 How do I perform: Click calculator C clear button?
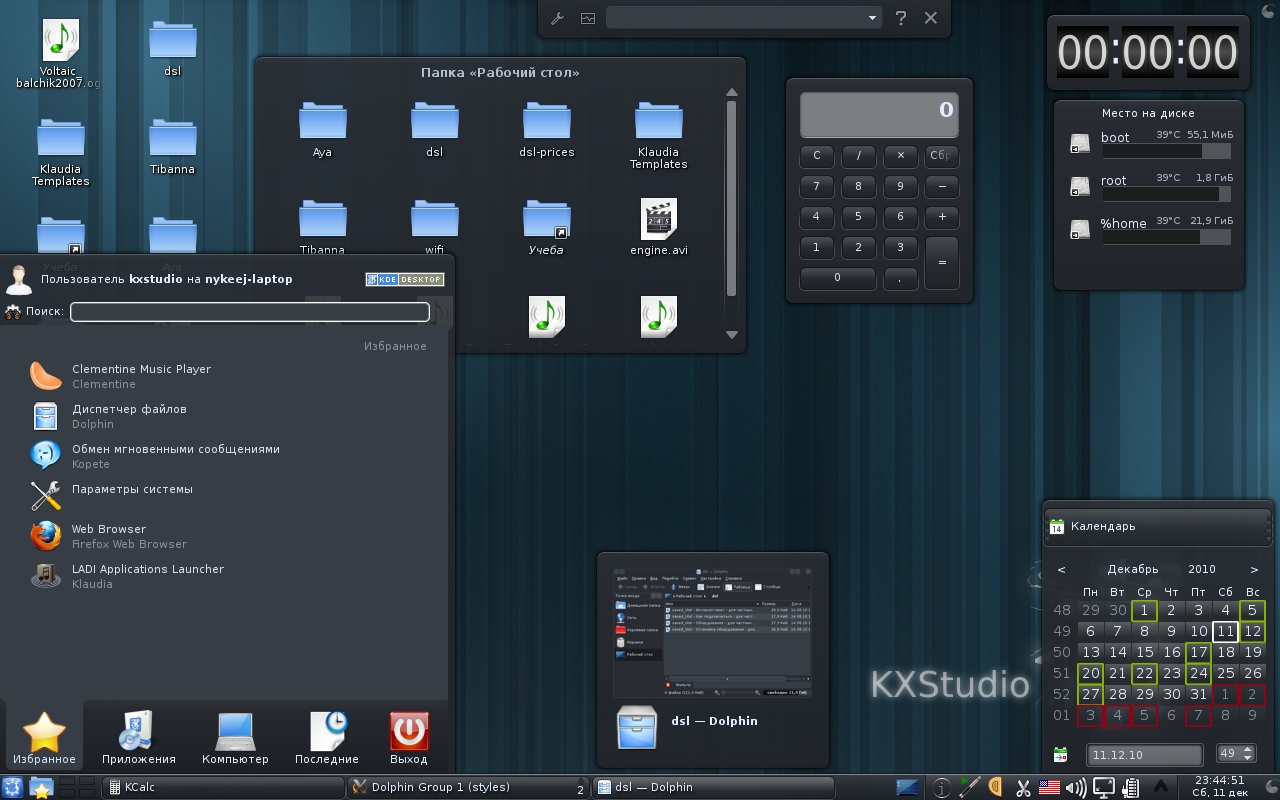pos(817,156)
